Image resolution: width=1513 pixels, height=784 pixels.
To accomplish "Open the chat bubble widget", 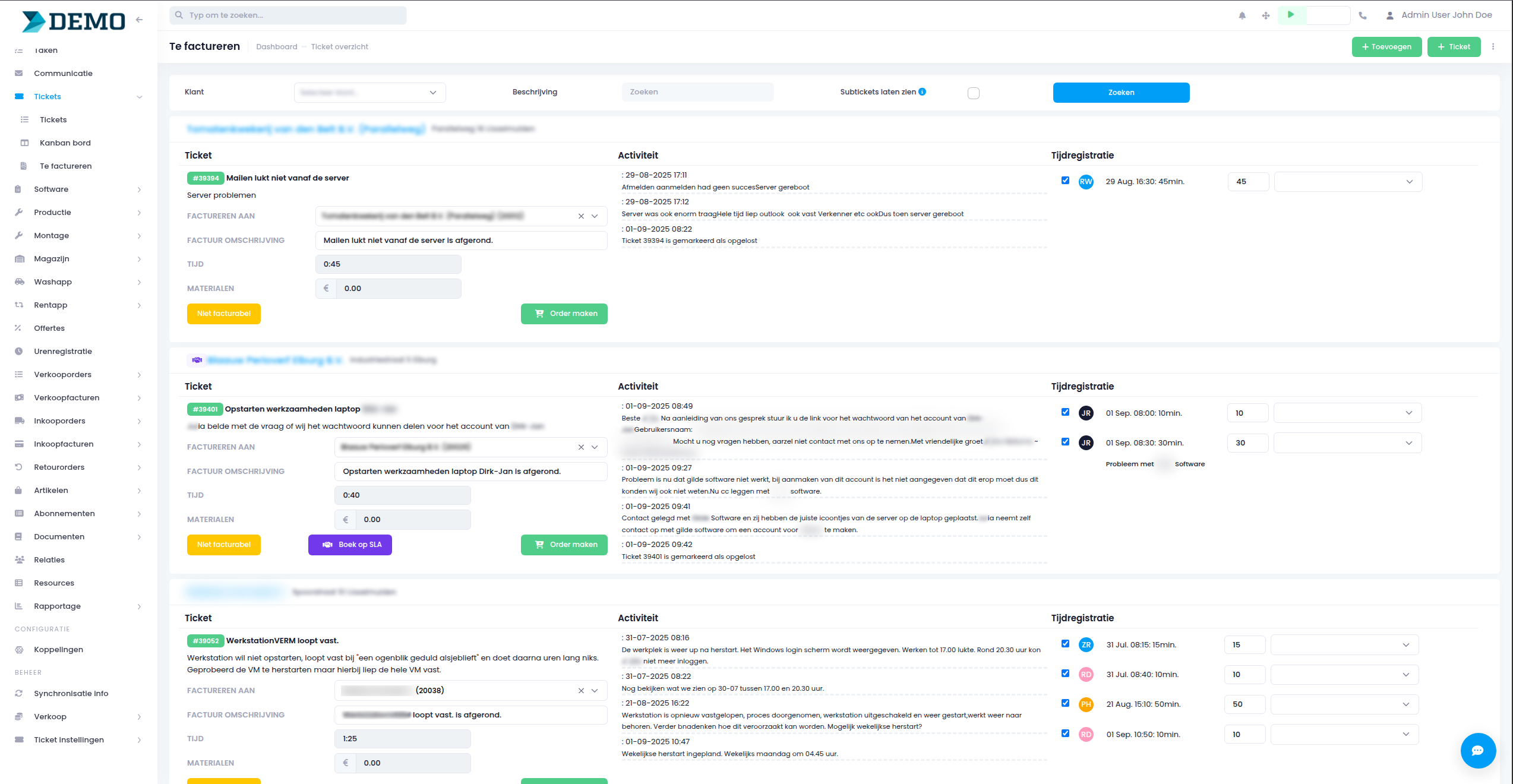I will point(1477,751).
